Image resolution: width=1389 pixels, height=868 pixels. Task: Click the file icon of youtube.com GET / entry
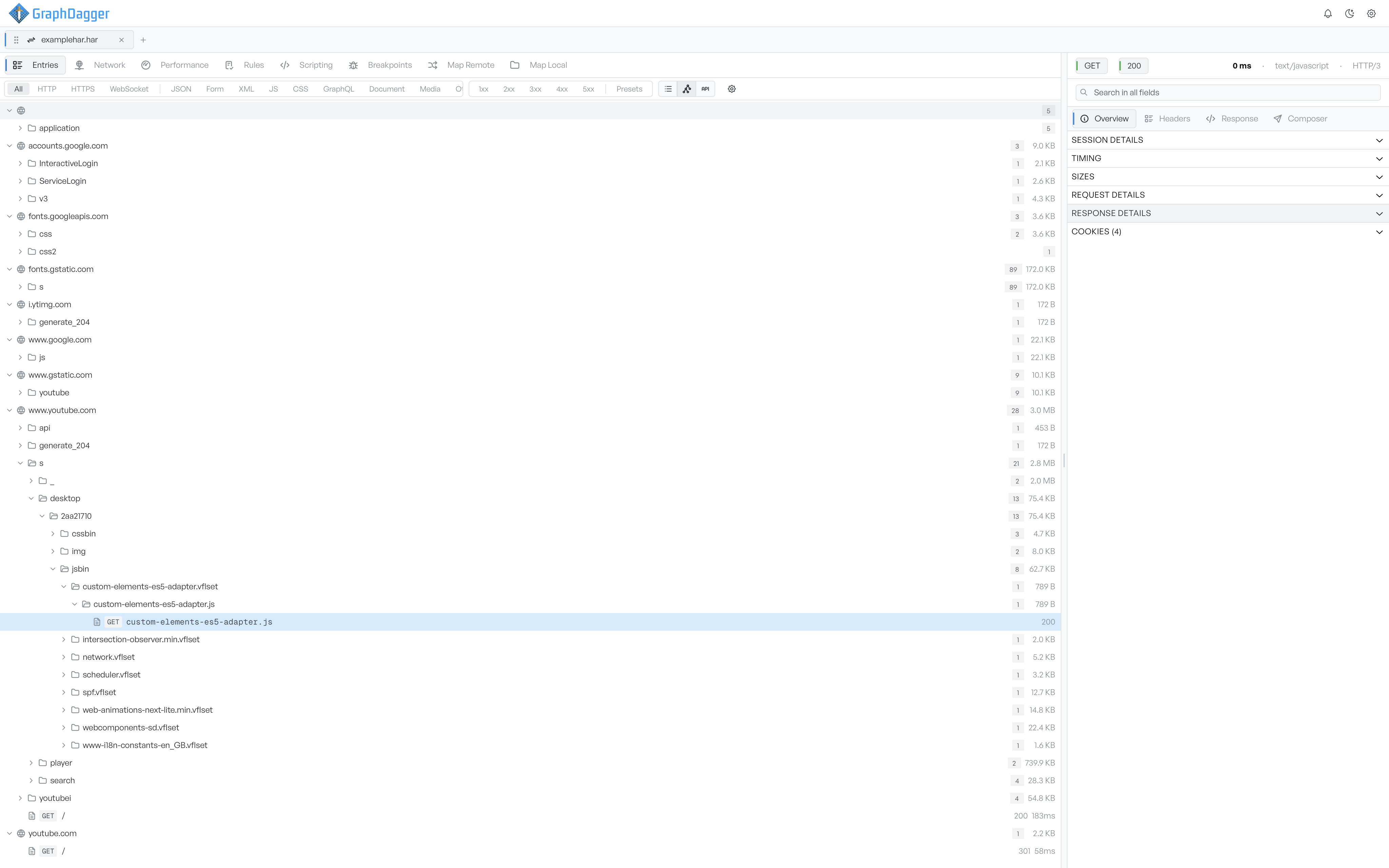(32, 851)
